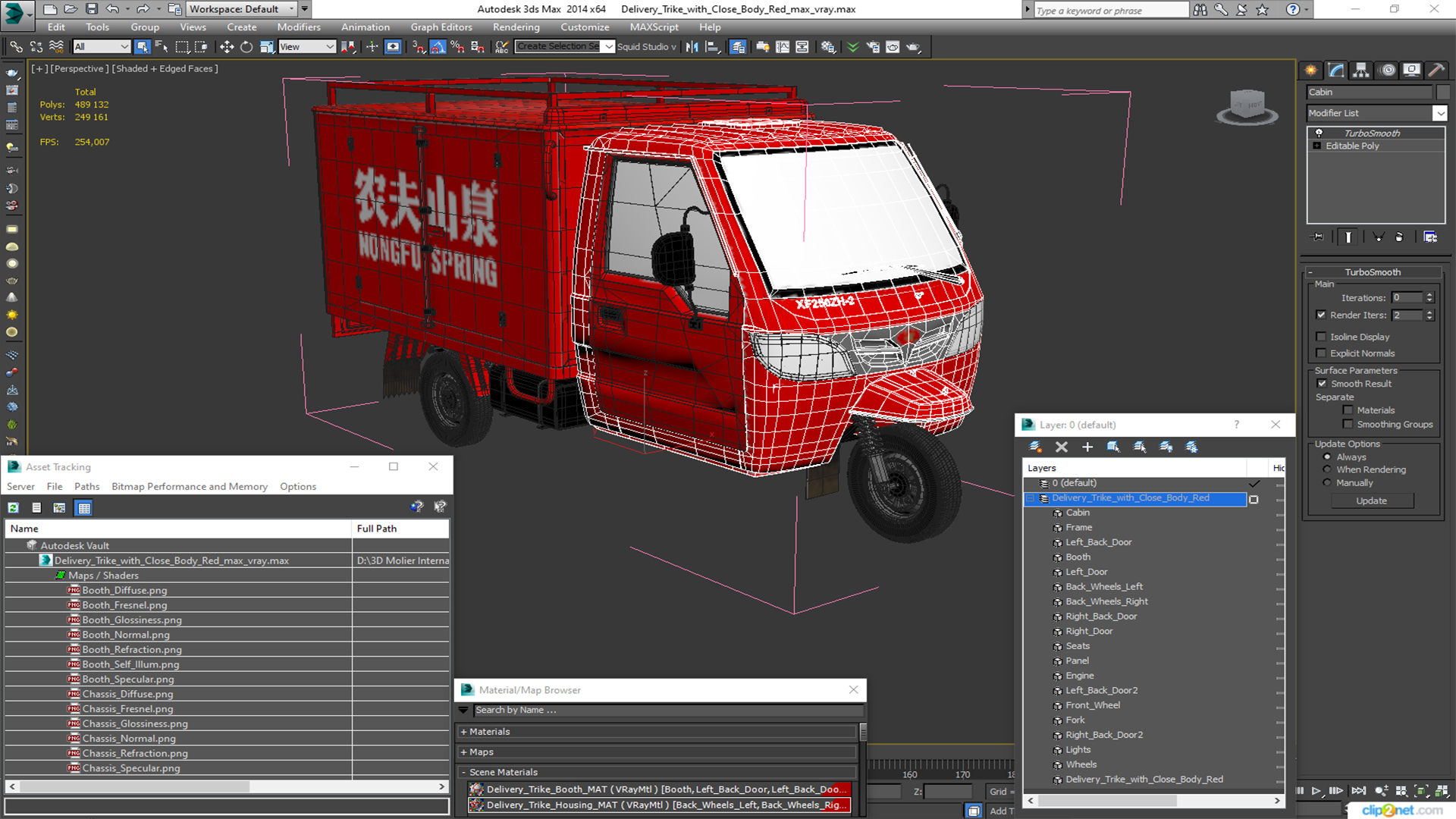This screenshot has width=1456, height=819.
Task: Switch Asset Tracking to table view
Action: tap(84, 508)
